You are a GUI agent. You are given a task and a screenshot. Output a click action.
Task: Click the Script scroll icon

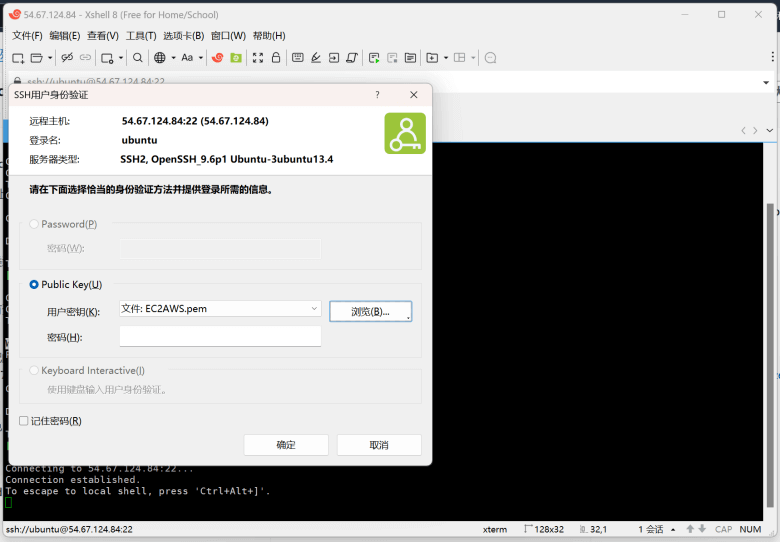click(352, 58)
